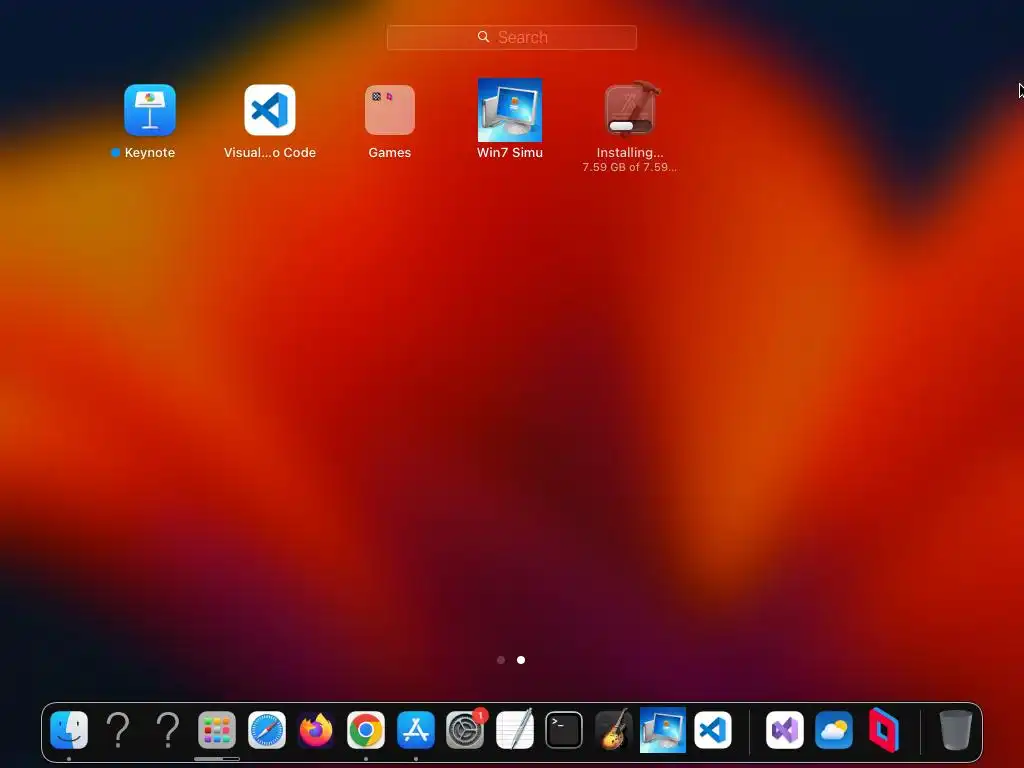1024x768 pixels.
Task: Open blue Visual Studio Code in Dock
Action: coord(712,729)
